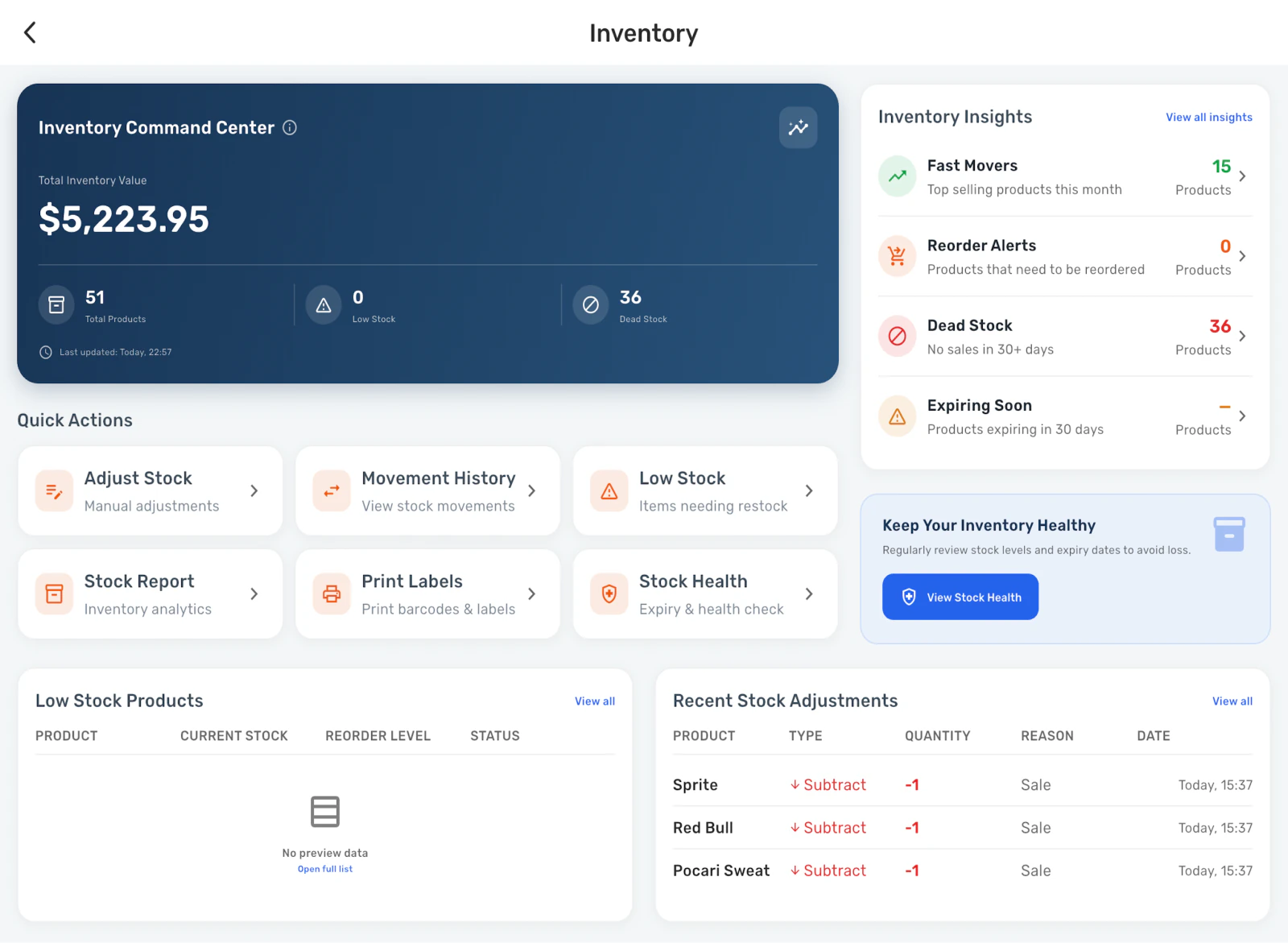
Task: Click the REORDER LEVEL column header
Action: [378, 736]
